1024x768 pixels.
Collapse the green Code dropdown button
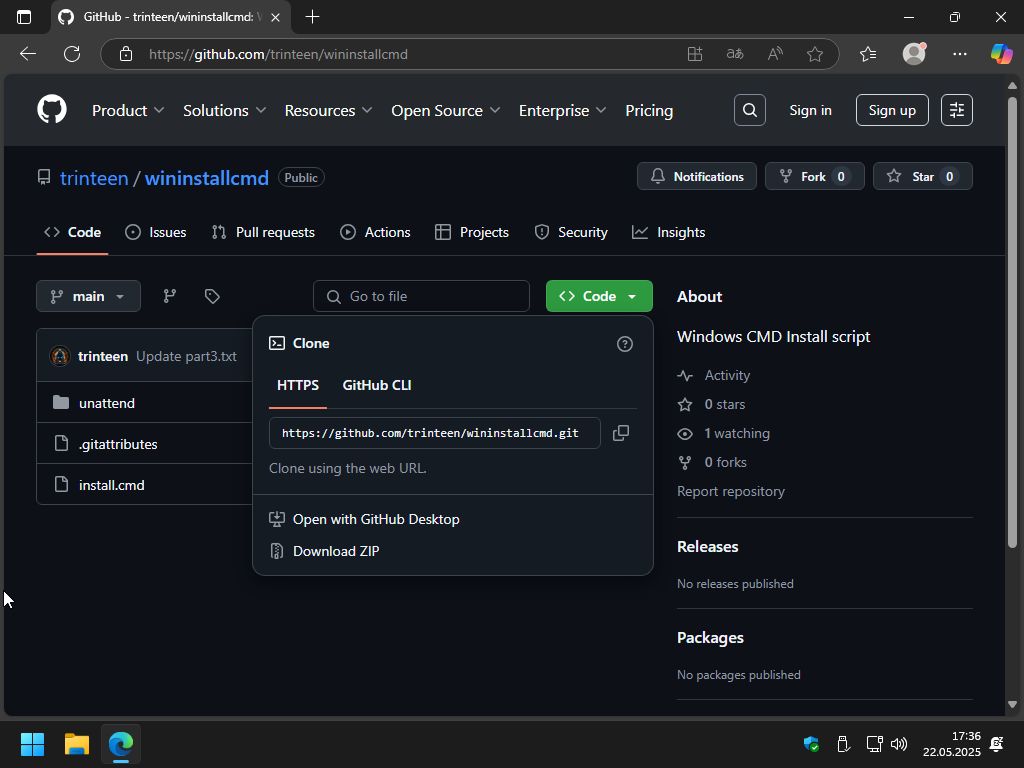(599, 296)
